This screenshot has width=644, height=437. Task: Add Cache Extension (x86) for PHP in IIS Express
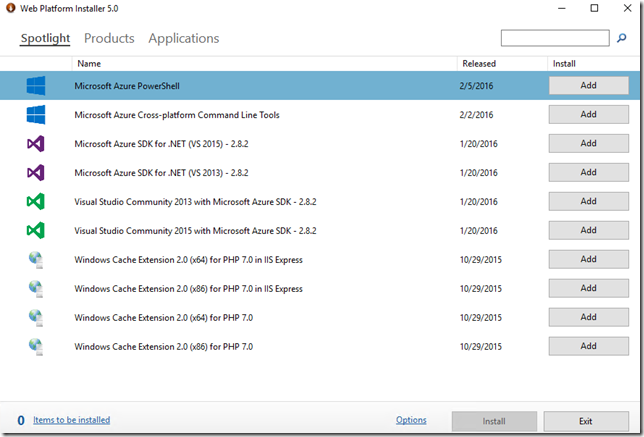(589, 288)
